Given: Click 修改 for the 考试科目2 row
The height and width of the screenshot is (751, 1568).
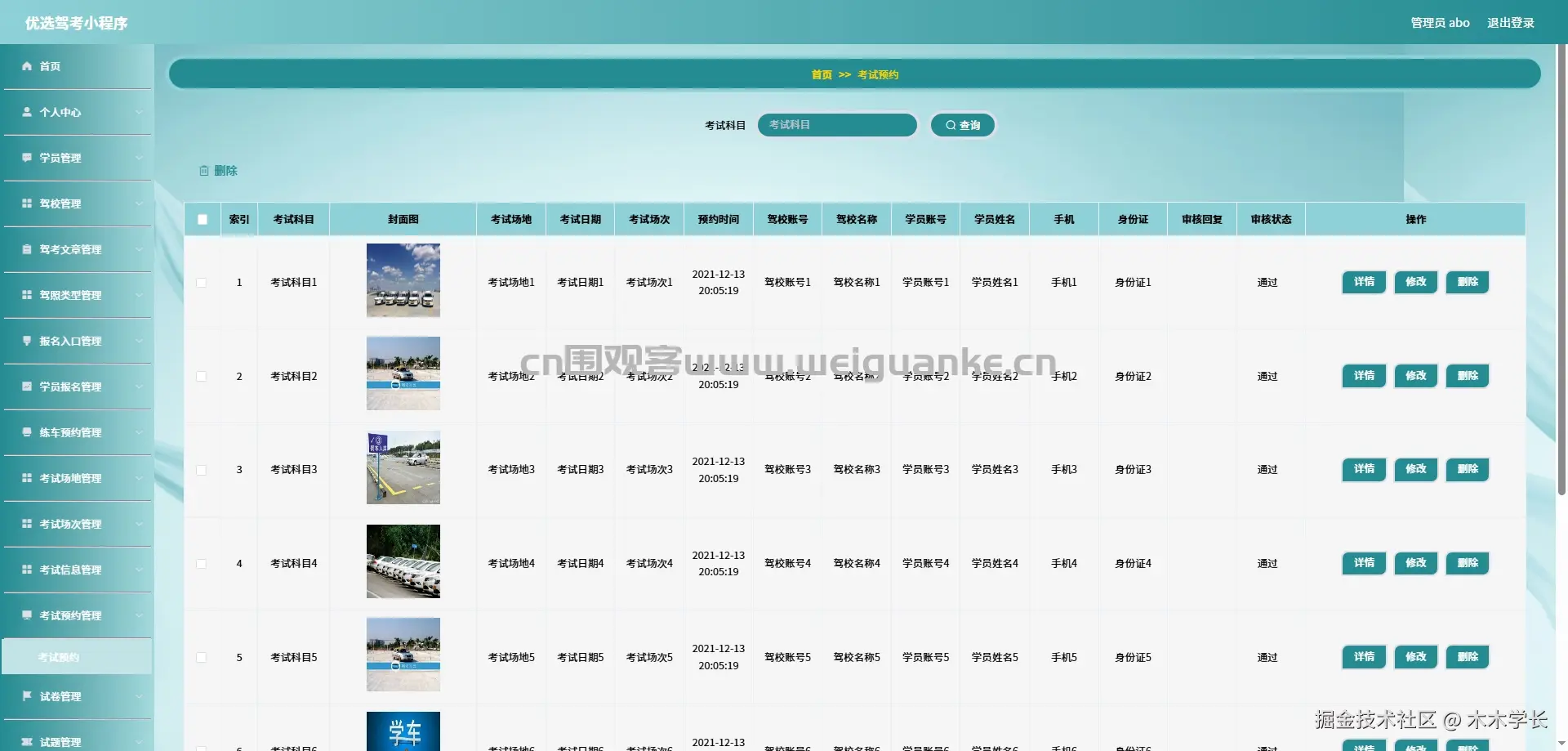Looking at the screenshot, I should [1415, 376].
